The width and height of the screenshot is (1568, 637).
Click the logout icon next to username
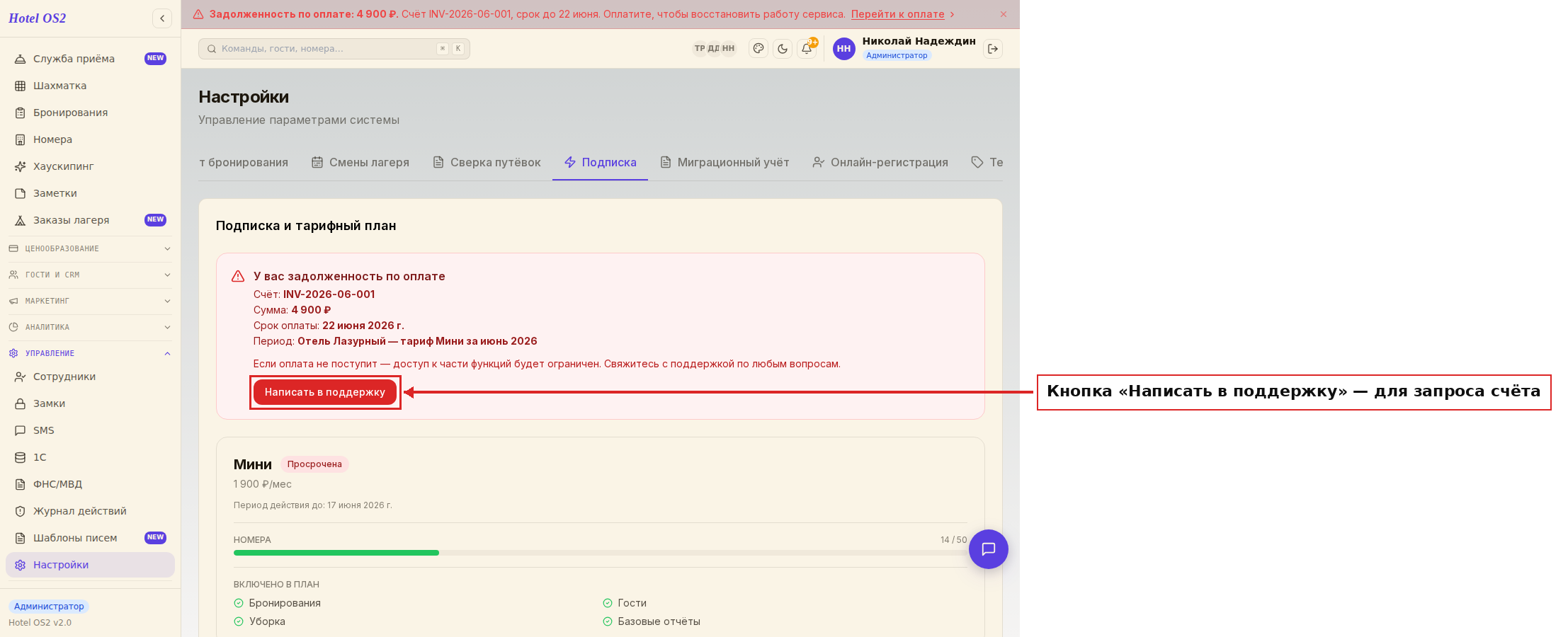point(993,49)
